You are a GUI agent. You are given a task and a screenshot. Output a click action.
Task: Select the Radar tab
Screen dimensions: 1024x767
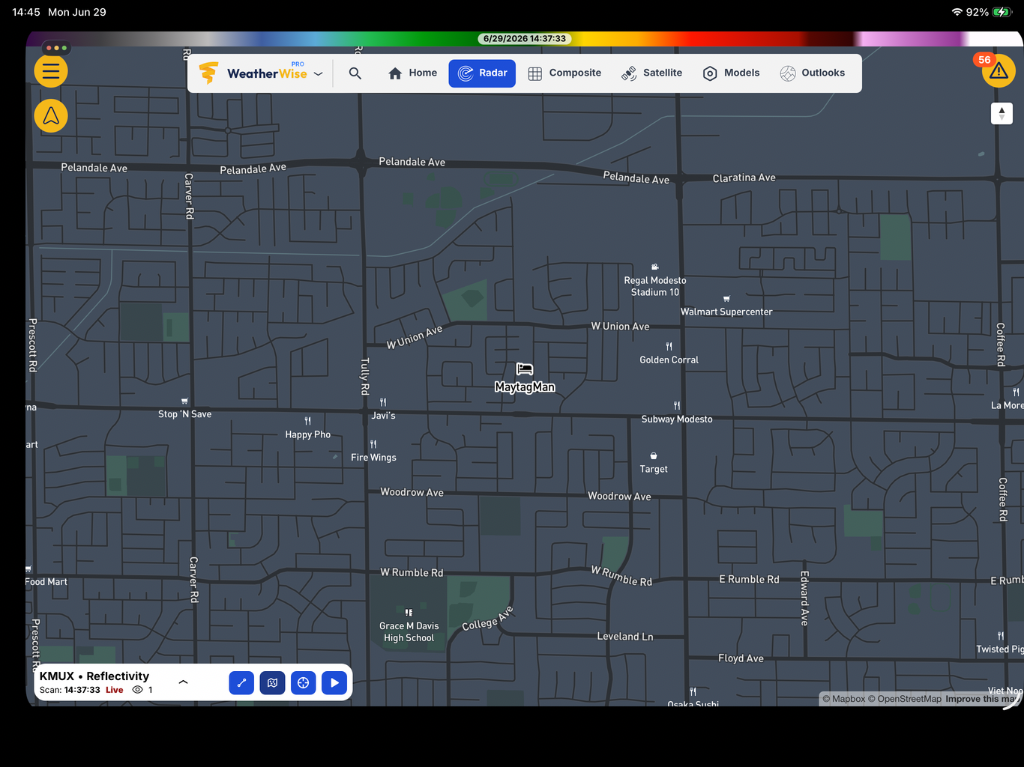click(482, 73)
